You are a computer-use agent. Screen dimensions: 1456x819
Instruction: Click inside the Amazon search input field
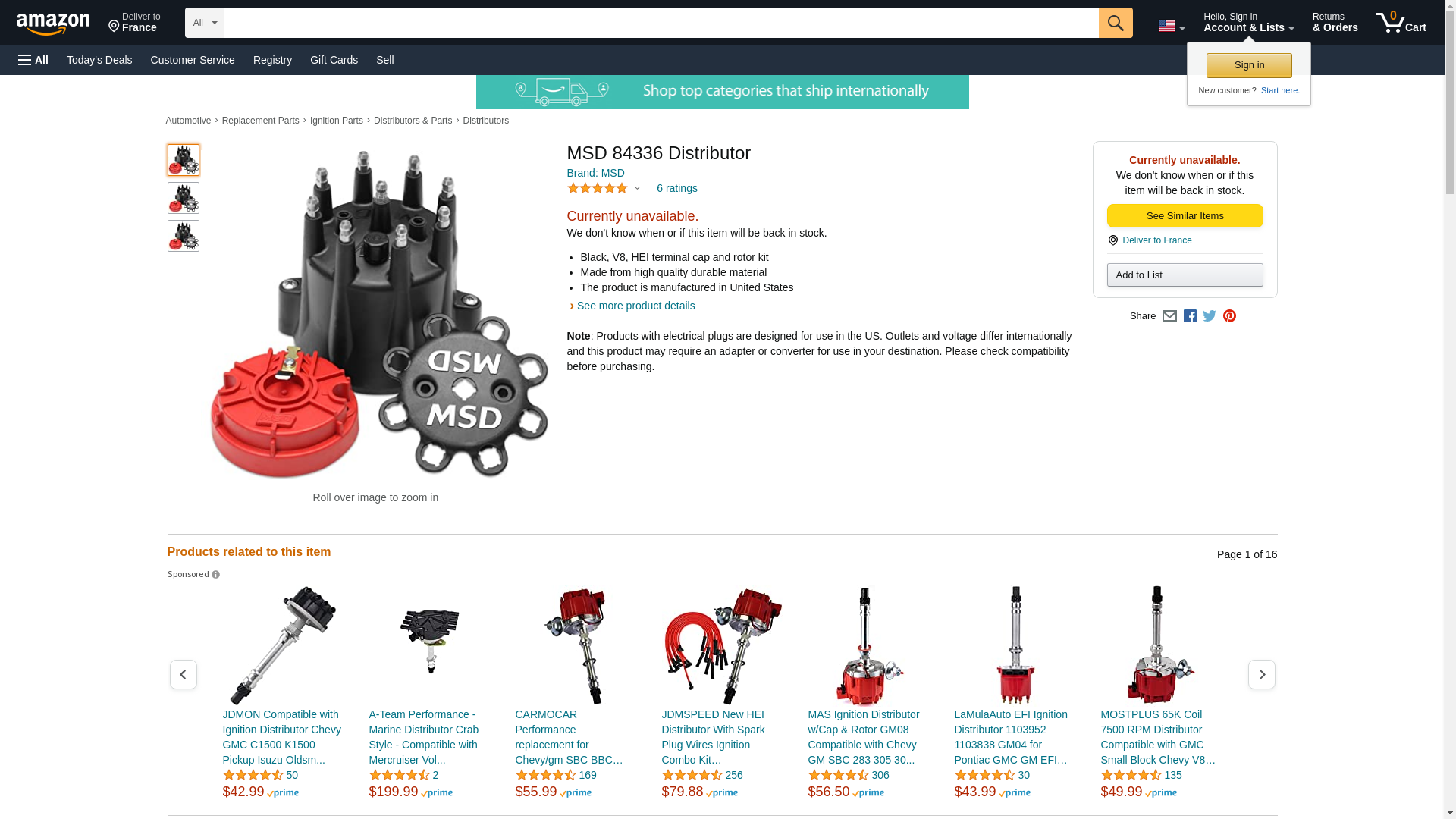pyautogui.click(x=661, y=23)
